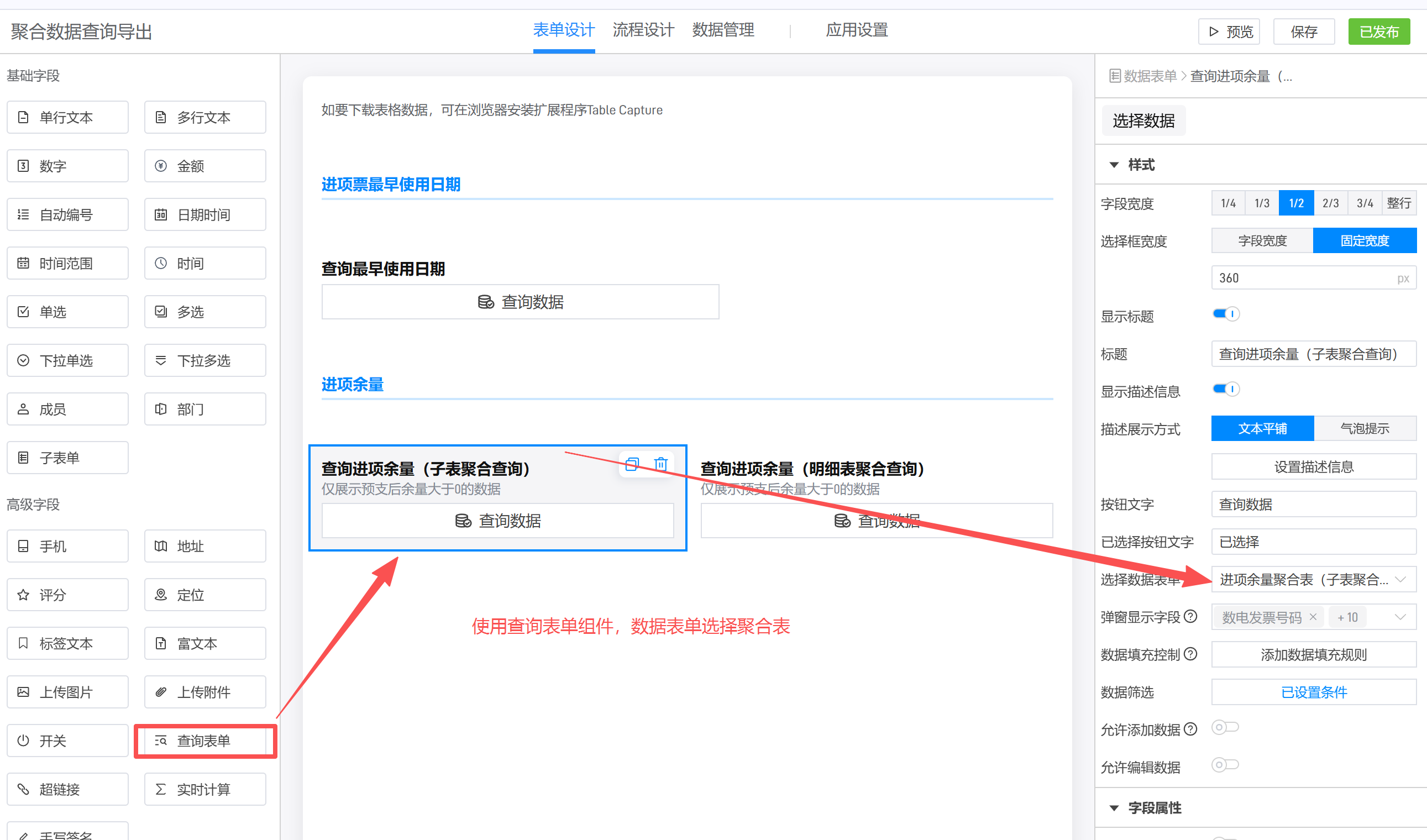Collapse the 字段属性 section
The height and width of the screenshot is (840, 1427).
coord(1114,809)
